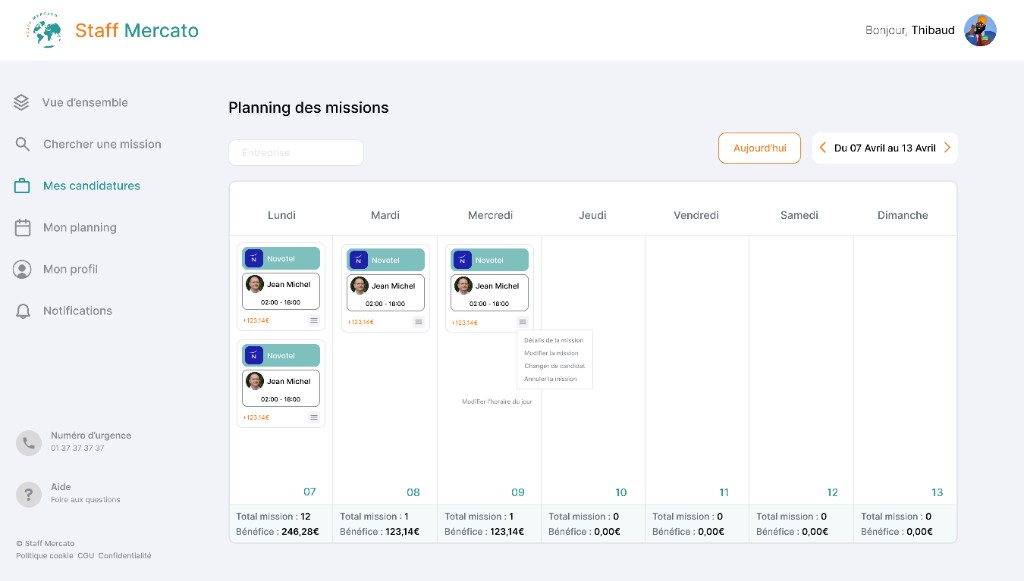
Task: Click date number 13 in Dimanche column
Action: coord(937,492)
